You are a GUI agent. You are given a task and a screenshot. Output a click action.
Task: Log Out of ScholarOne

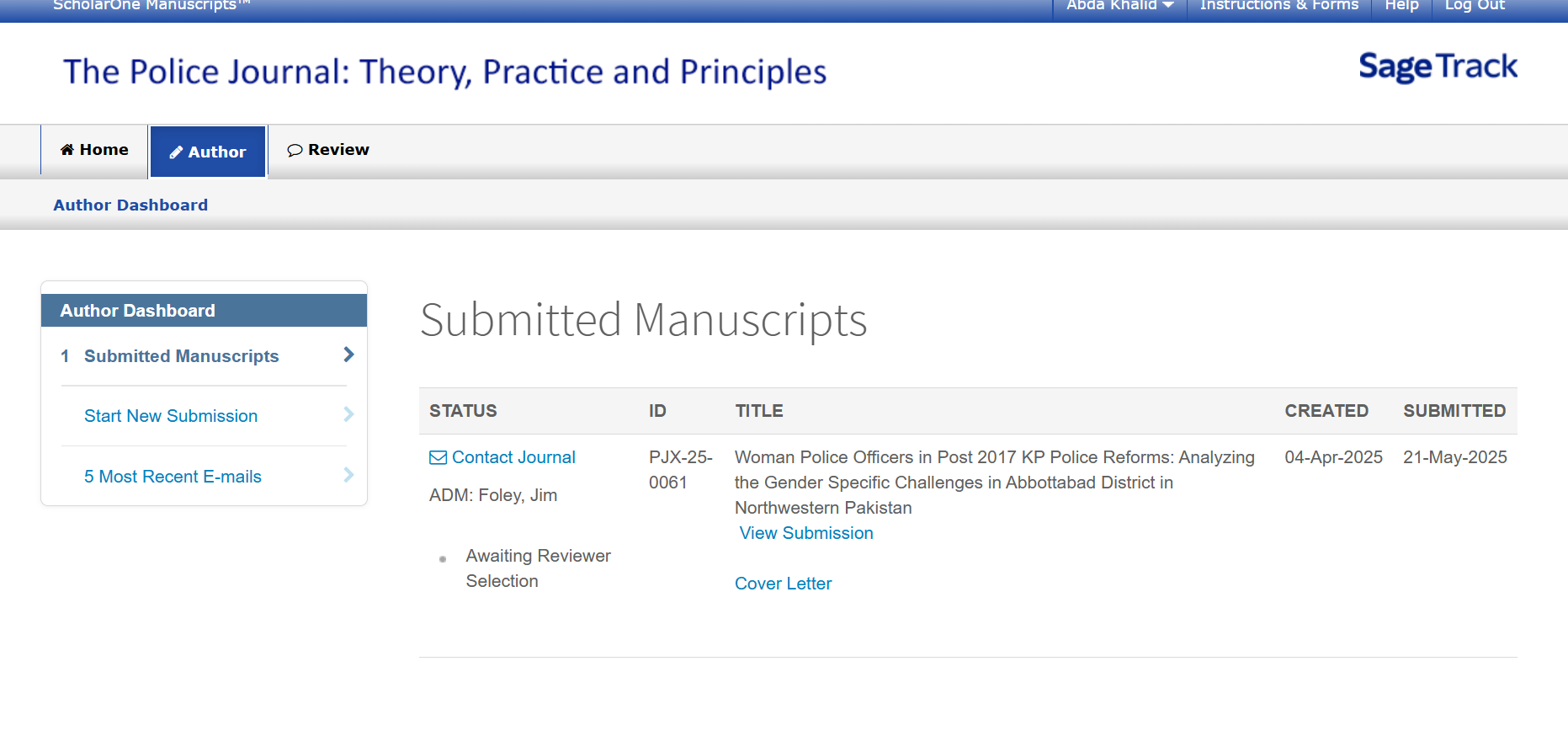tap(1475, 6)
